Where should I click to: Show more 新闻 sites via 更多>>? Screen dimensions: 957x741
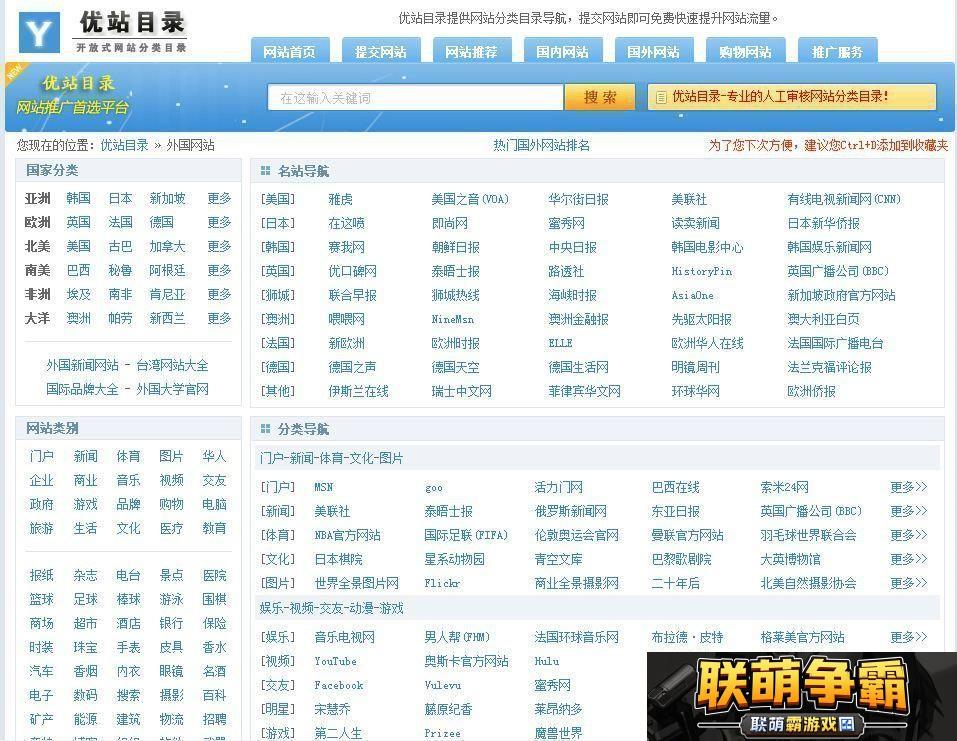tap(908, 511)
